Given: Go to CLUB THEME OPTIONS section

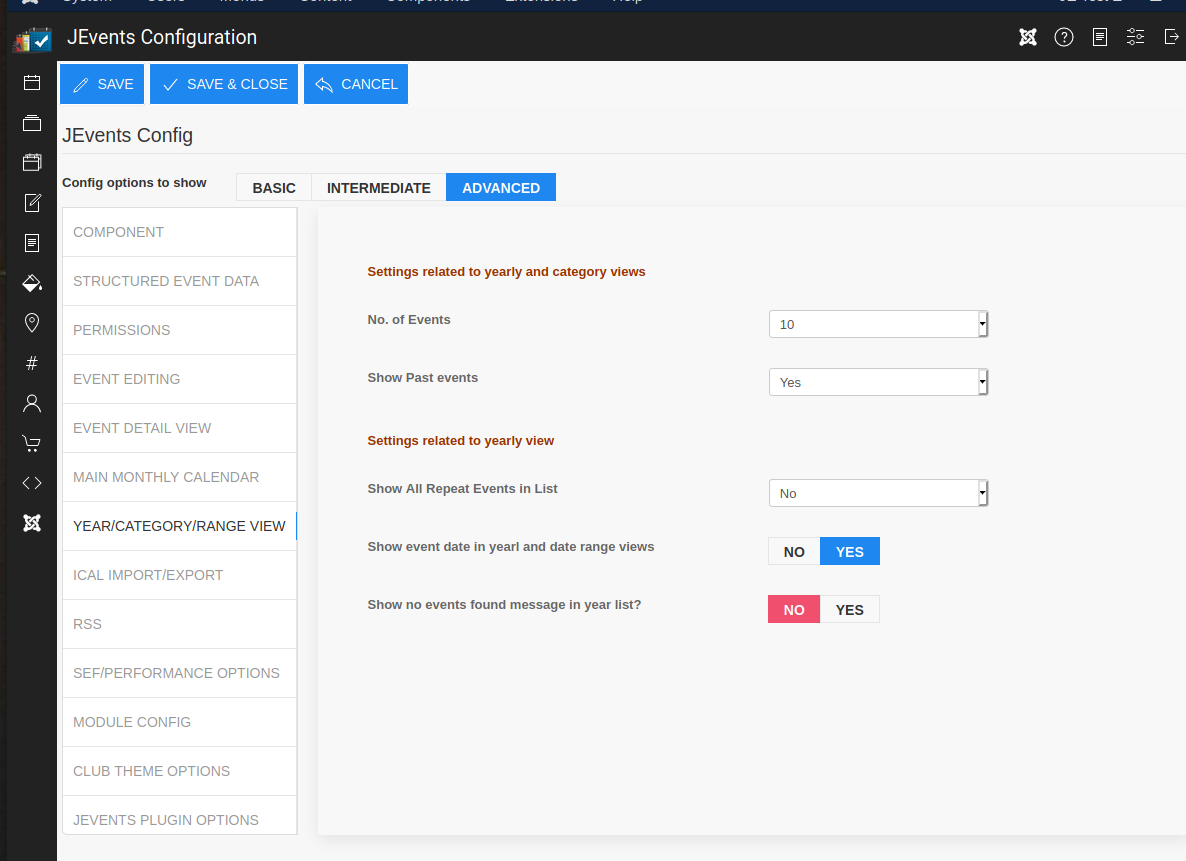Looking at the screenshot, I should [179, 771].
